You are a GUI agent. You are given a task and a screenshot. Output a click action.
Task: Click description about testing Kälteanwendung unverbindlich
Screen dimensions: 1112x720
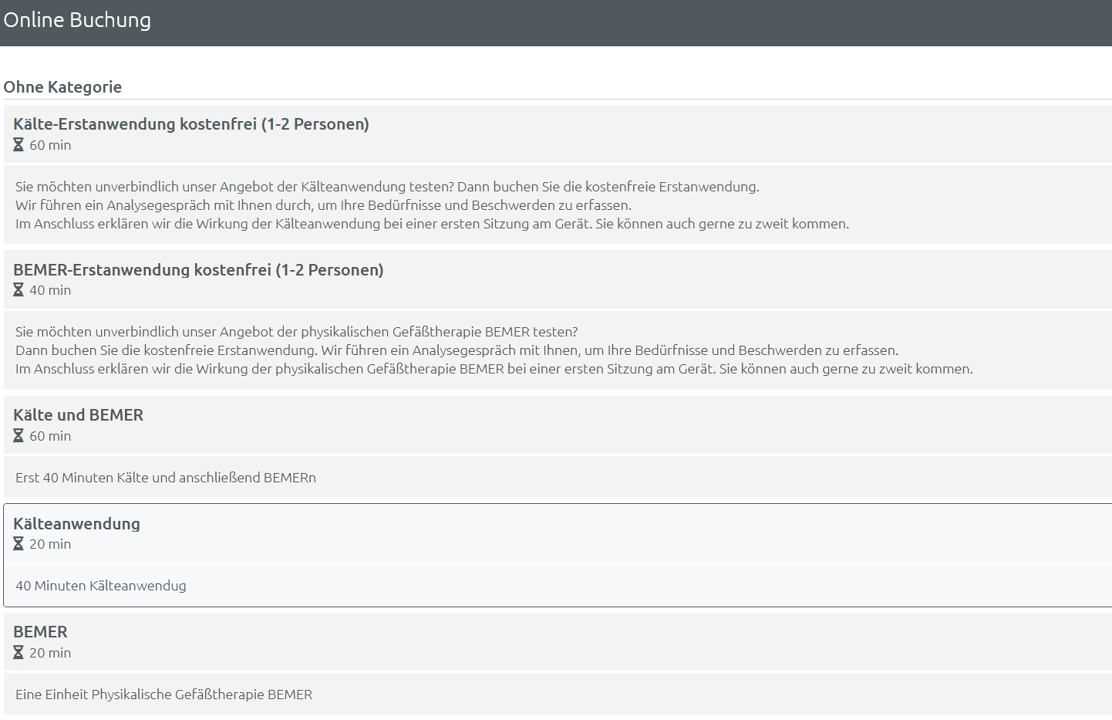(387, 187)
